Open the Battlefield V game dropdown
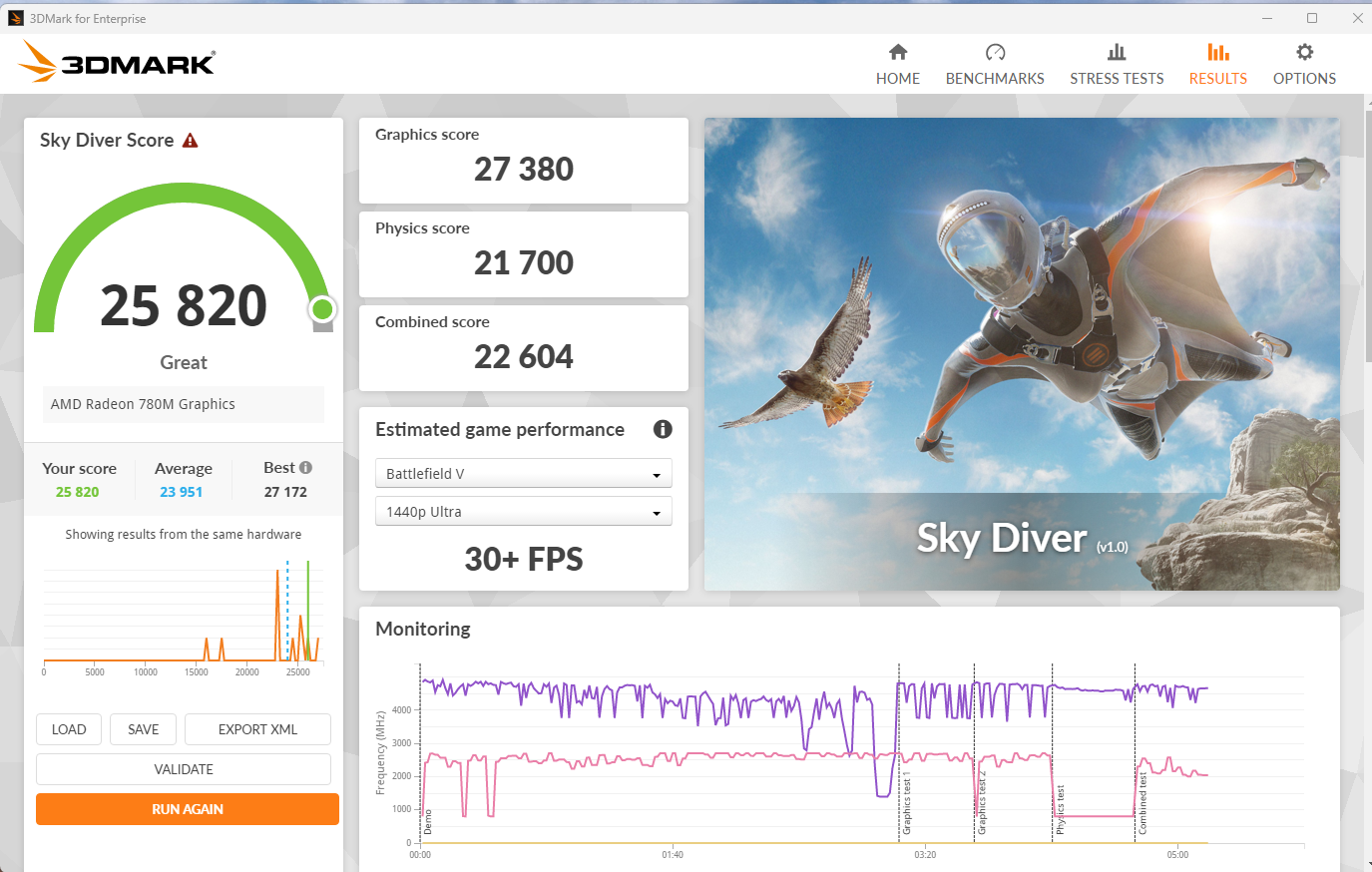Image resolution: width=1372 pixels, height=872 pixels. (x=524, y=473)
